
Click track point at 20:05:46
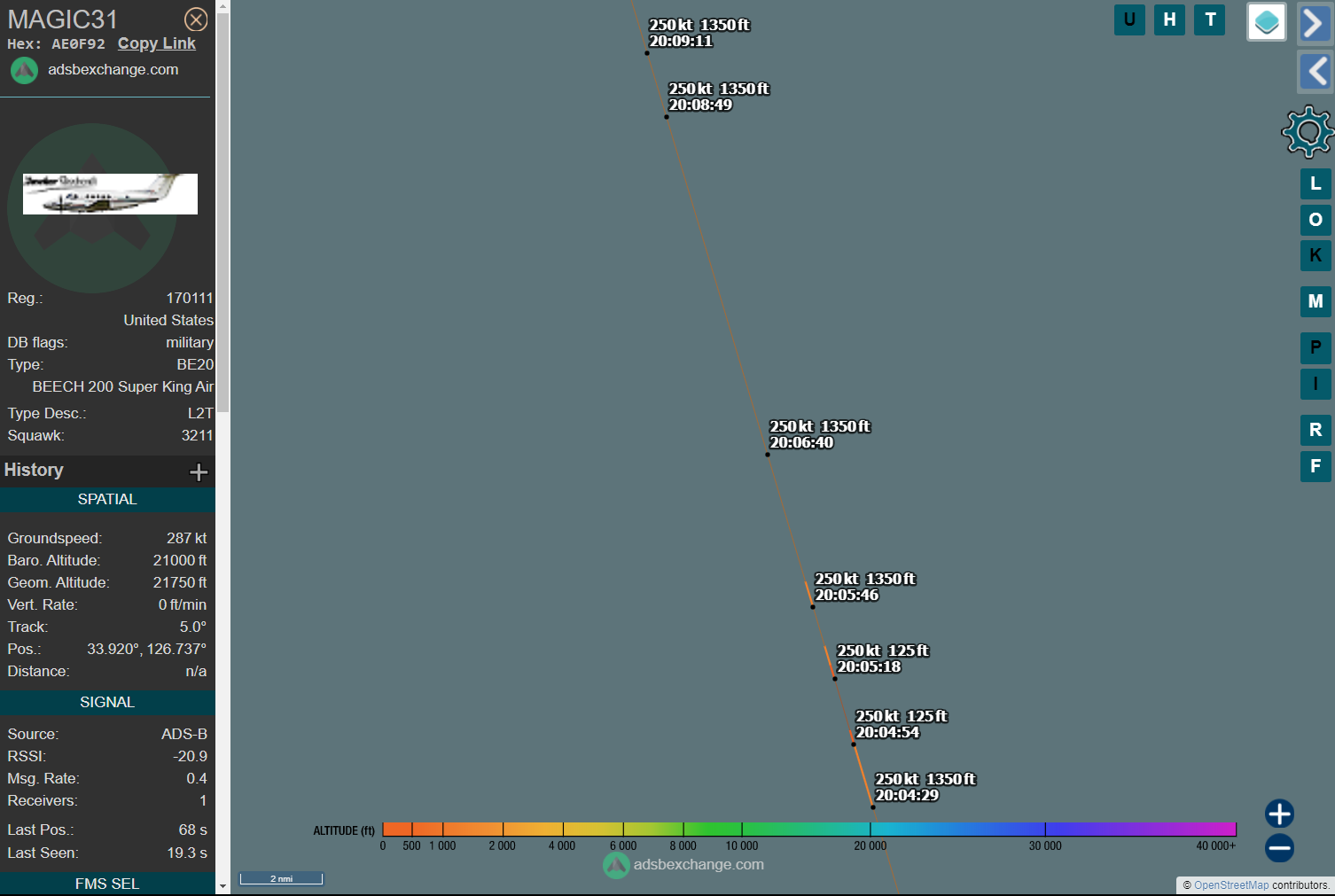click(x=813, y=607)
